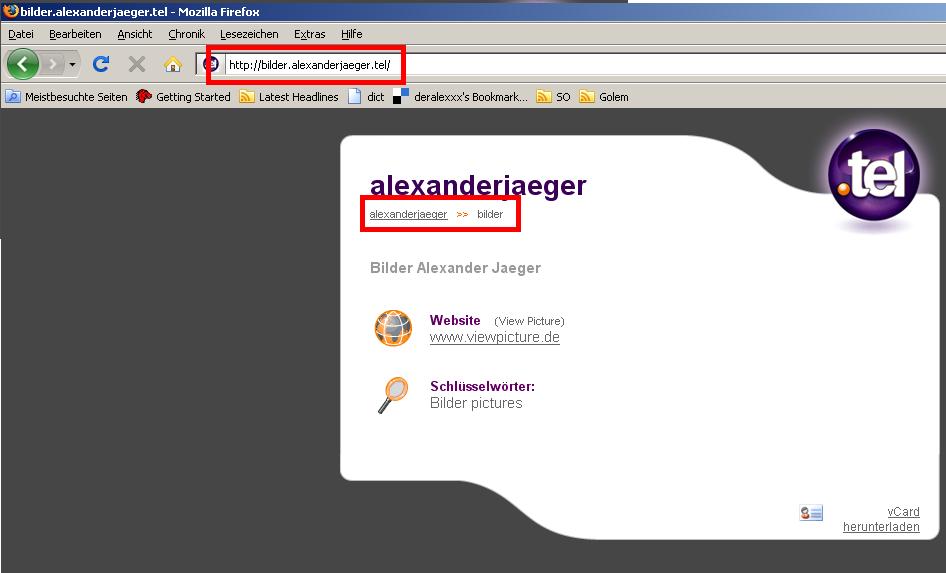Open the back/forward history dropdown arrow
This screenshot has width=946, height=573.
point(72,65)
